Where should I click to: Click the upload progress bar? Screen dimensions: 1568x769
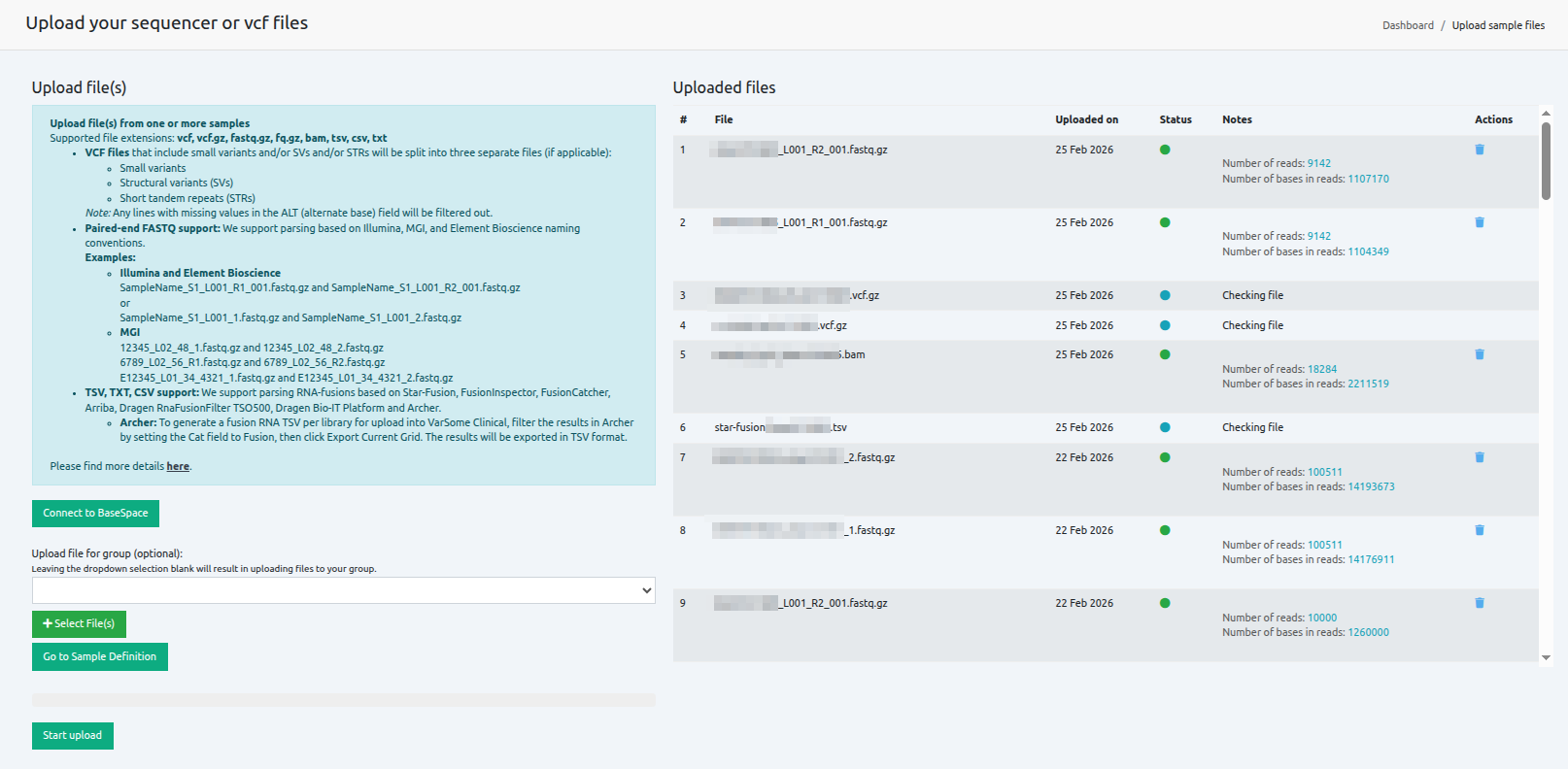pyautogui.click(x=343, y=700)
